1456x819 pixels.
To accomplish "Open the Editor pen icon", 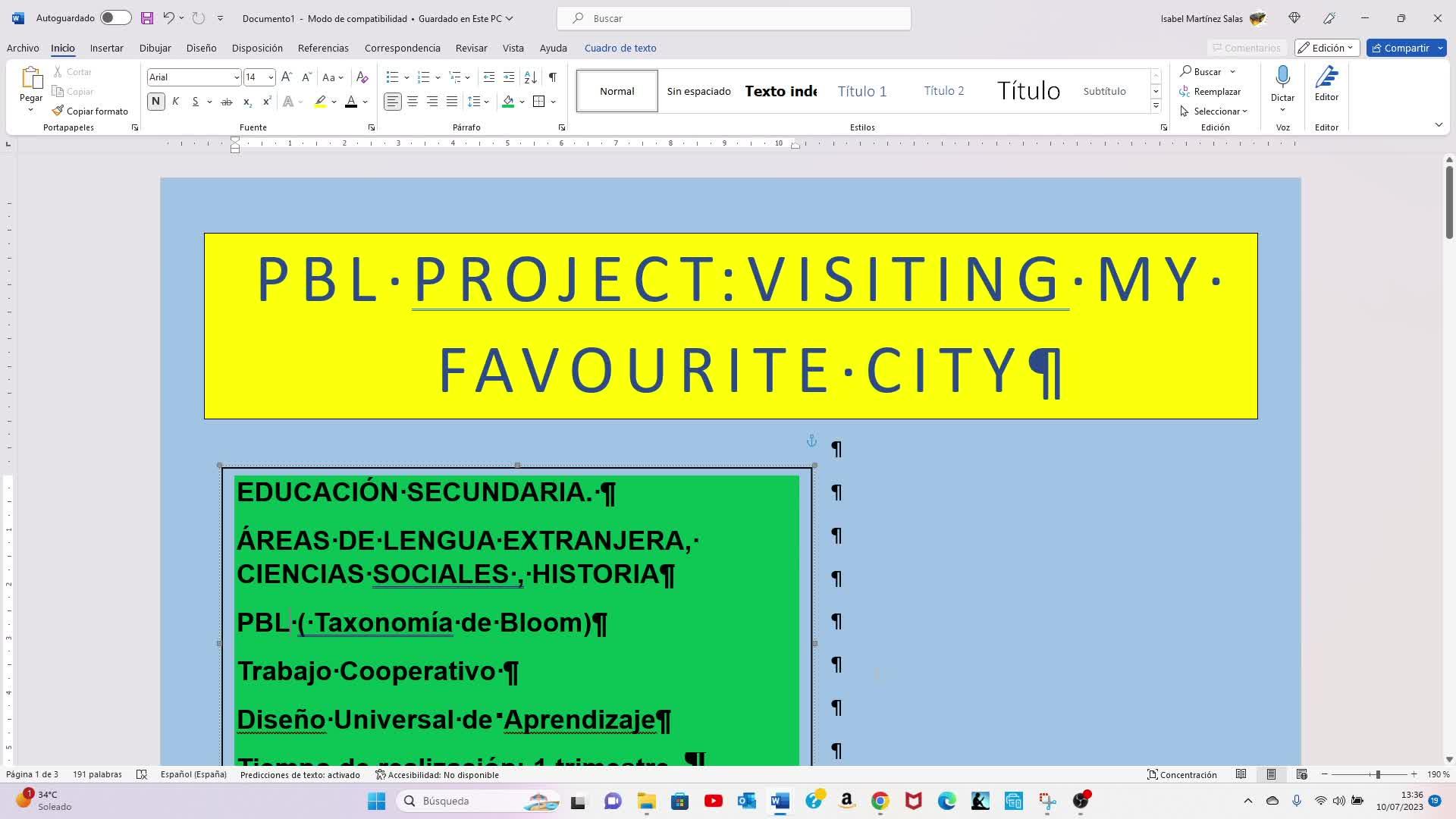I will point(1326,77).
